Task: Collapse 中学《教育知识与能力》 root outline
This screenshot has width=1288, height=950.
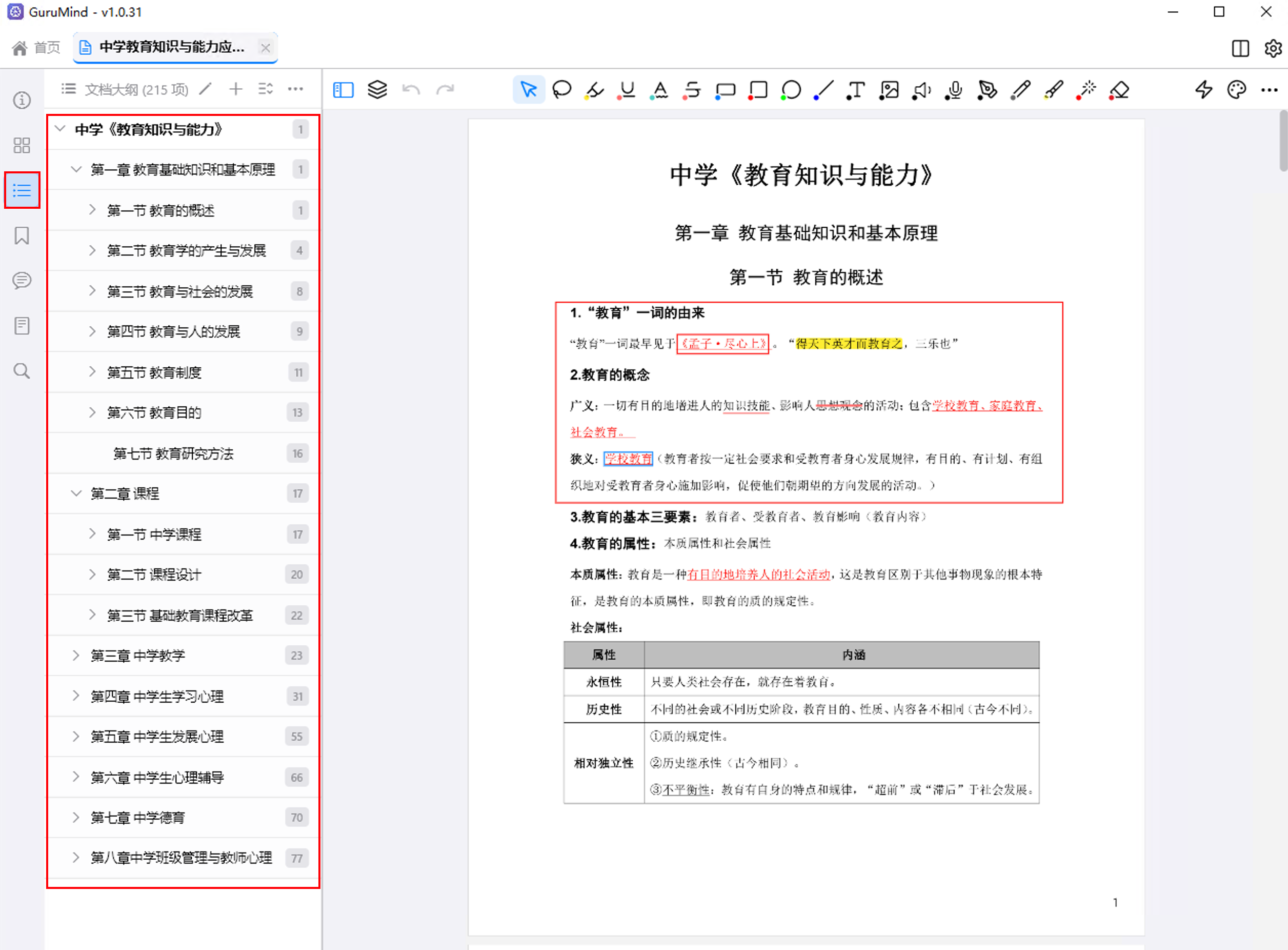Action: 60,129
